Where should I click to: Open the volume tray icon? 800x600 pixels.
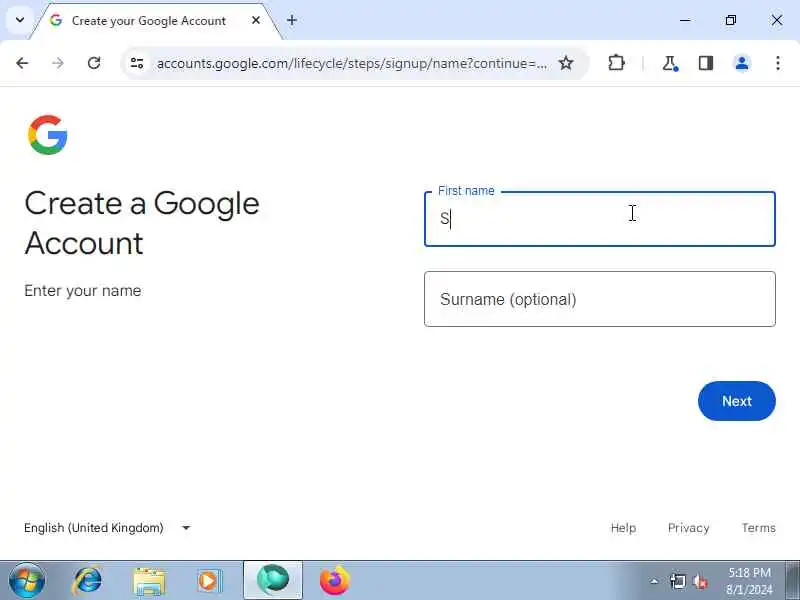pyautogui.click(x=702, y=581)
